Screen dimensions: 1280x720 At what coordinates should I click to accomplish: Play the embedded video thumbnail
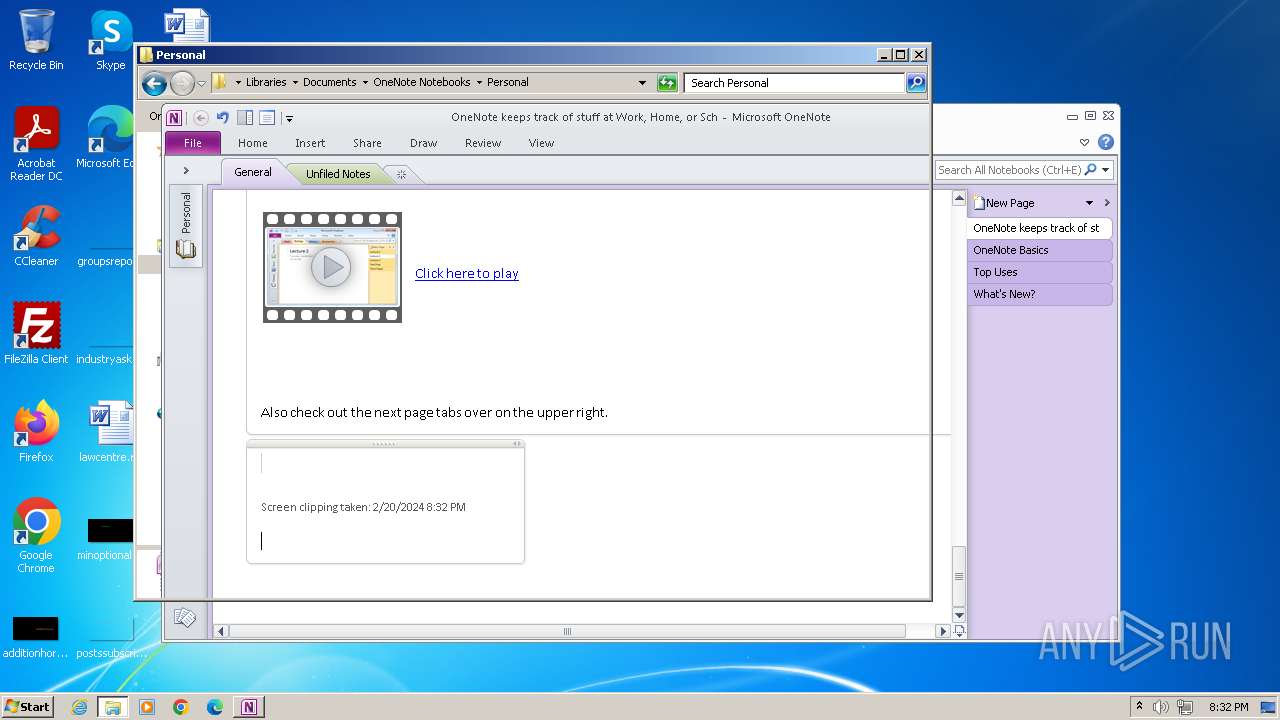(332, 267)
